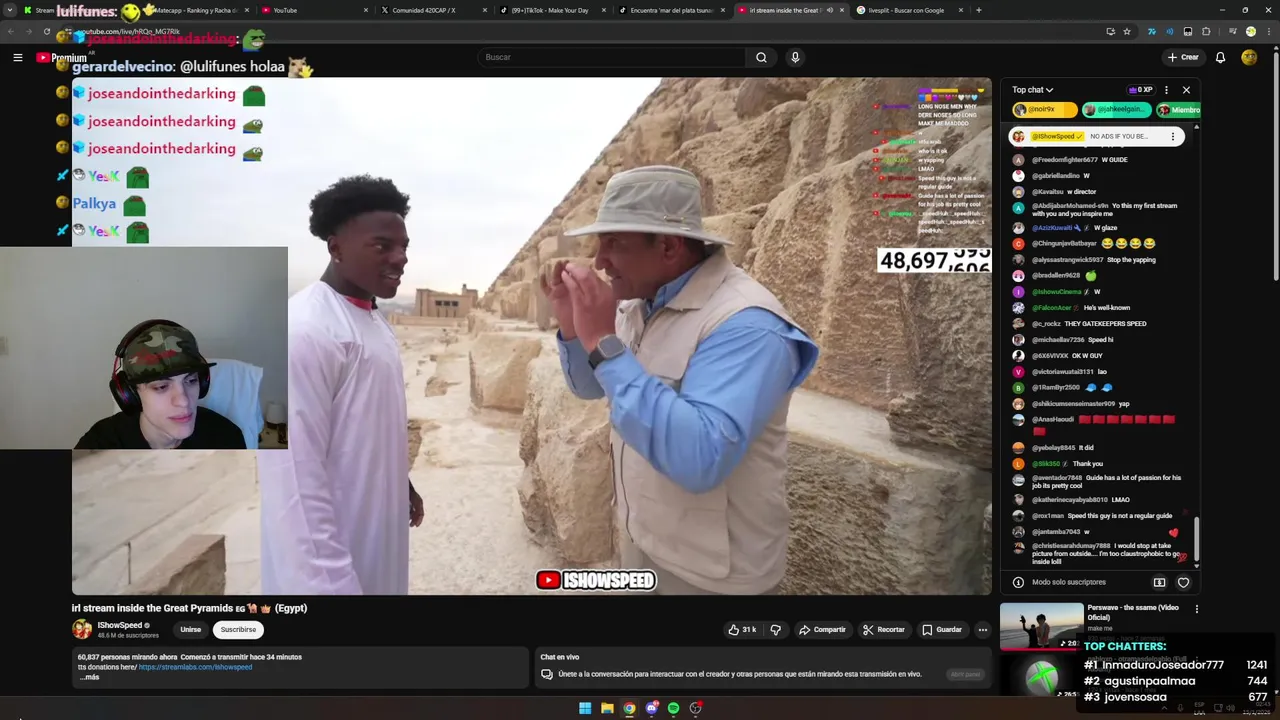Click the chat heart reaction icon

[1183, 582]
